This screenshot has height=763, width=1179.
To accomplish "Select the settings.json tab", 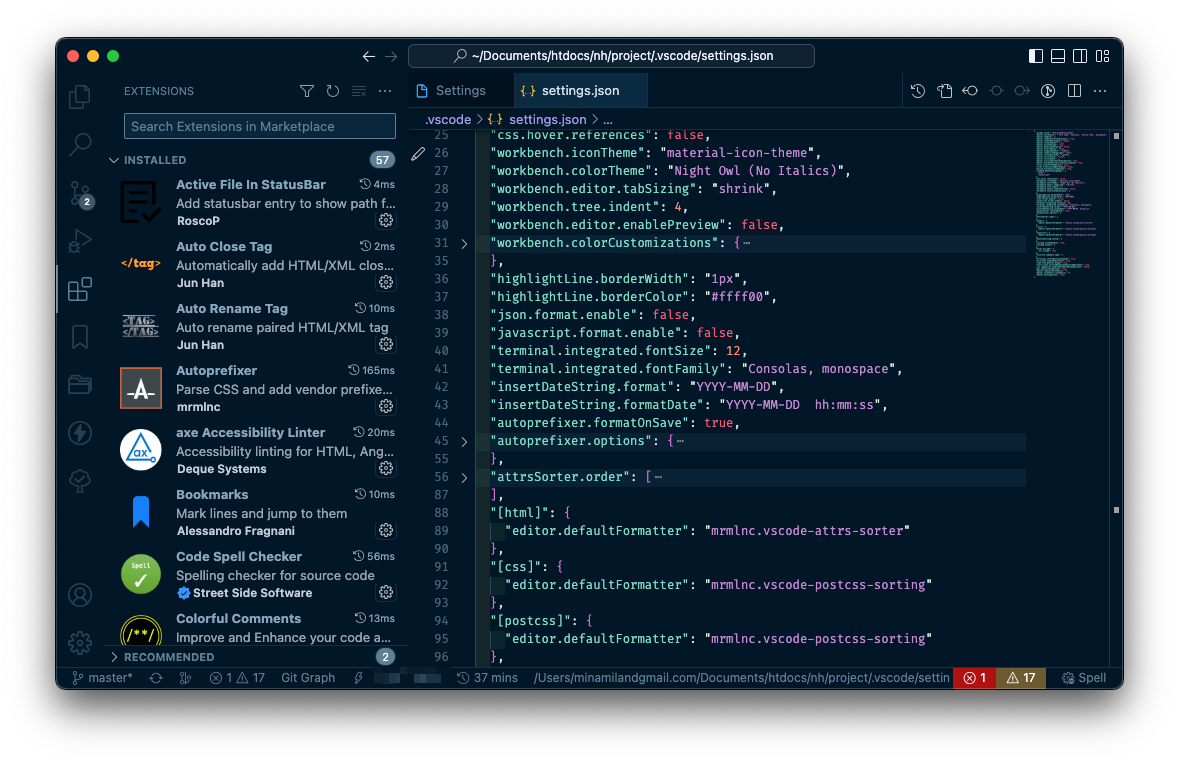I will [x=580, y=91].
